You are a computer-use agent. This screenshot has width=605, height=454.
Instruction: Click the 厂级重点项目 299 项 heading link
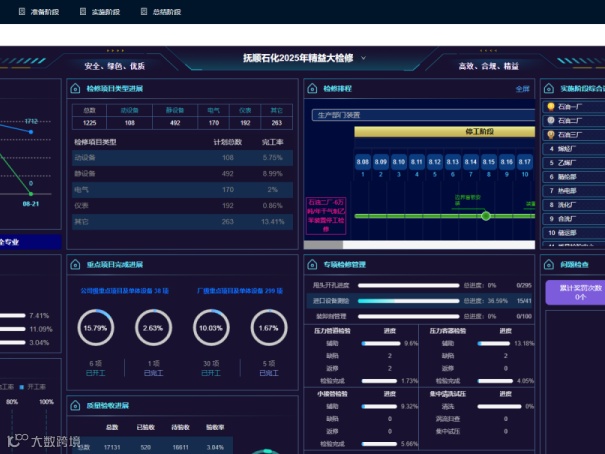[240, 291]
